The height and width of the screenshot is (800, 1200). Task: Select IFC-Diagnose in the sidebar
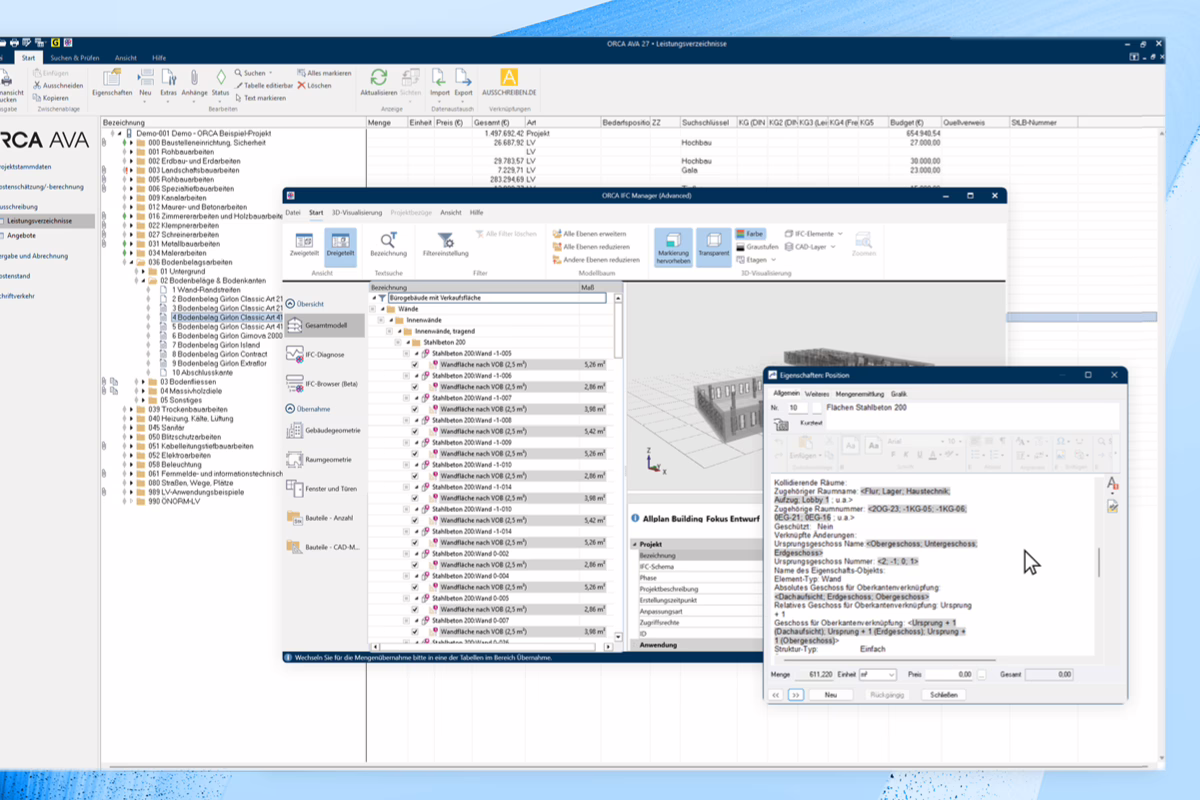tap(325, 354)
